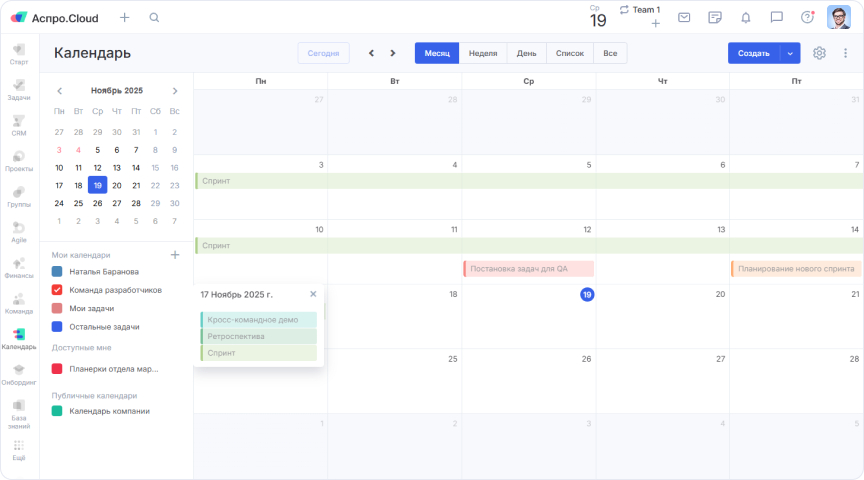Open the Старт section in sidebar
Viewport: 864px width, 480px height.
pos(19,55)
